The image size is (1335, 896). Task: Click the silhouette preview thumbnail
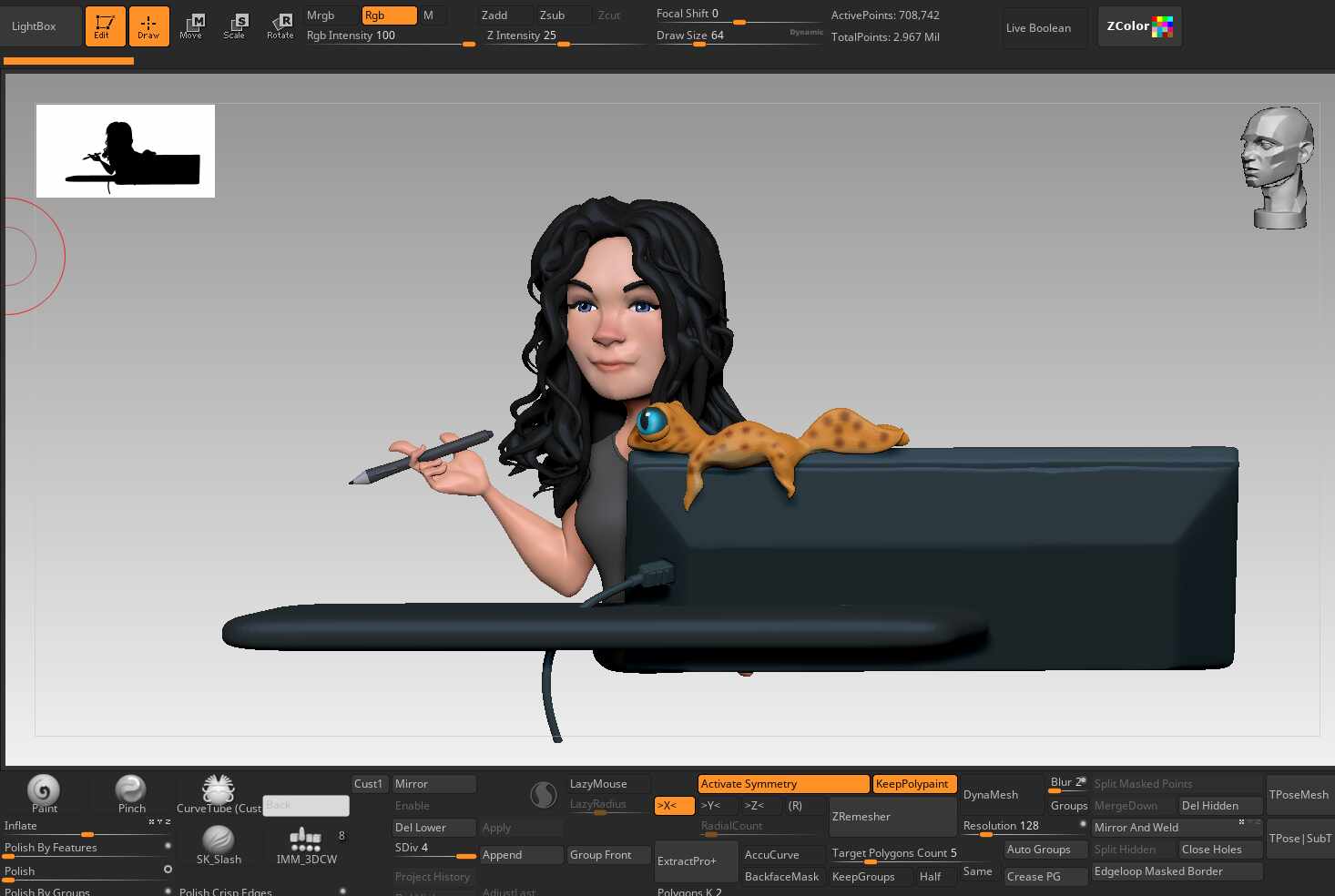coord(126,151)
